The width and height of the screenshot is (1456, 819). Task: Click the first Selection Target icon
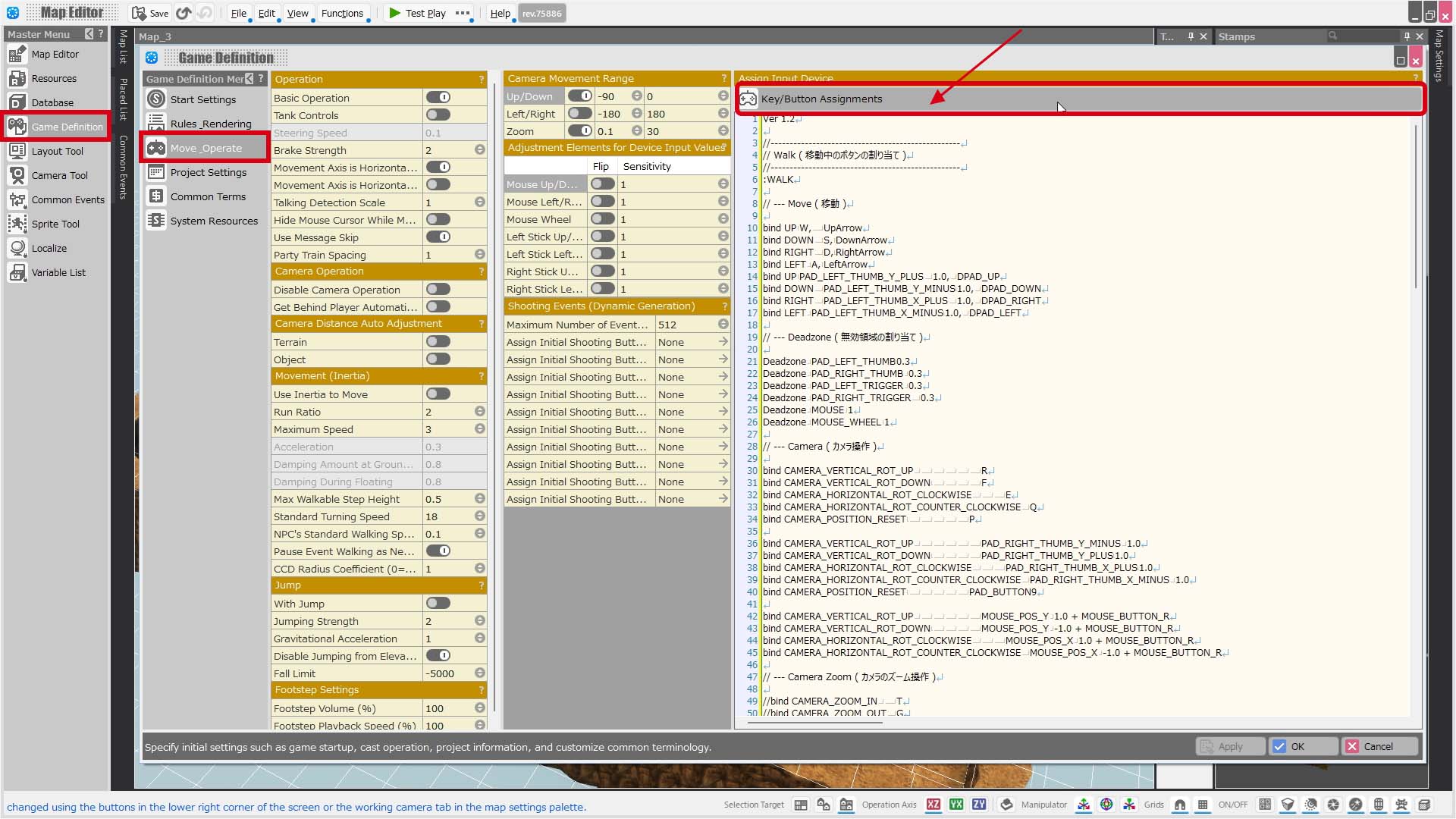[801, 805]
